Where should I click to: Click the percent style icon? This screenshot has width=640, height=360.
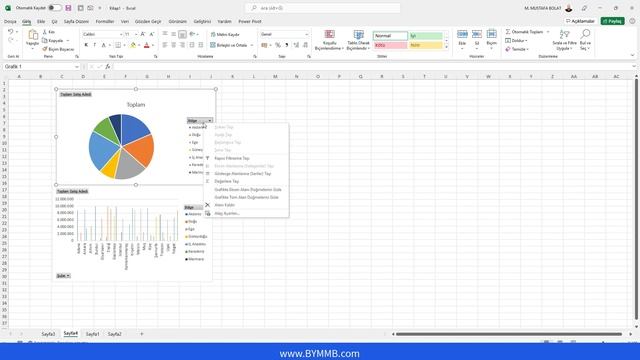(278, 45)
